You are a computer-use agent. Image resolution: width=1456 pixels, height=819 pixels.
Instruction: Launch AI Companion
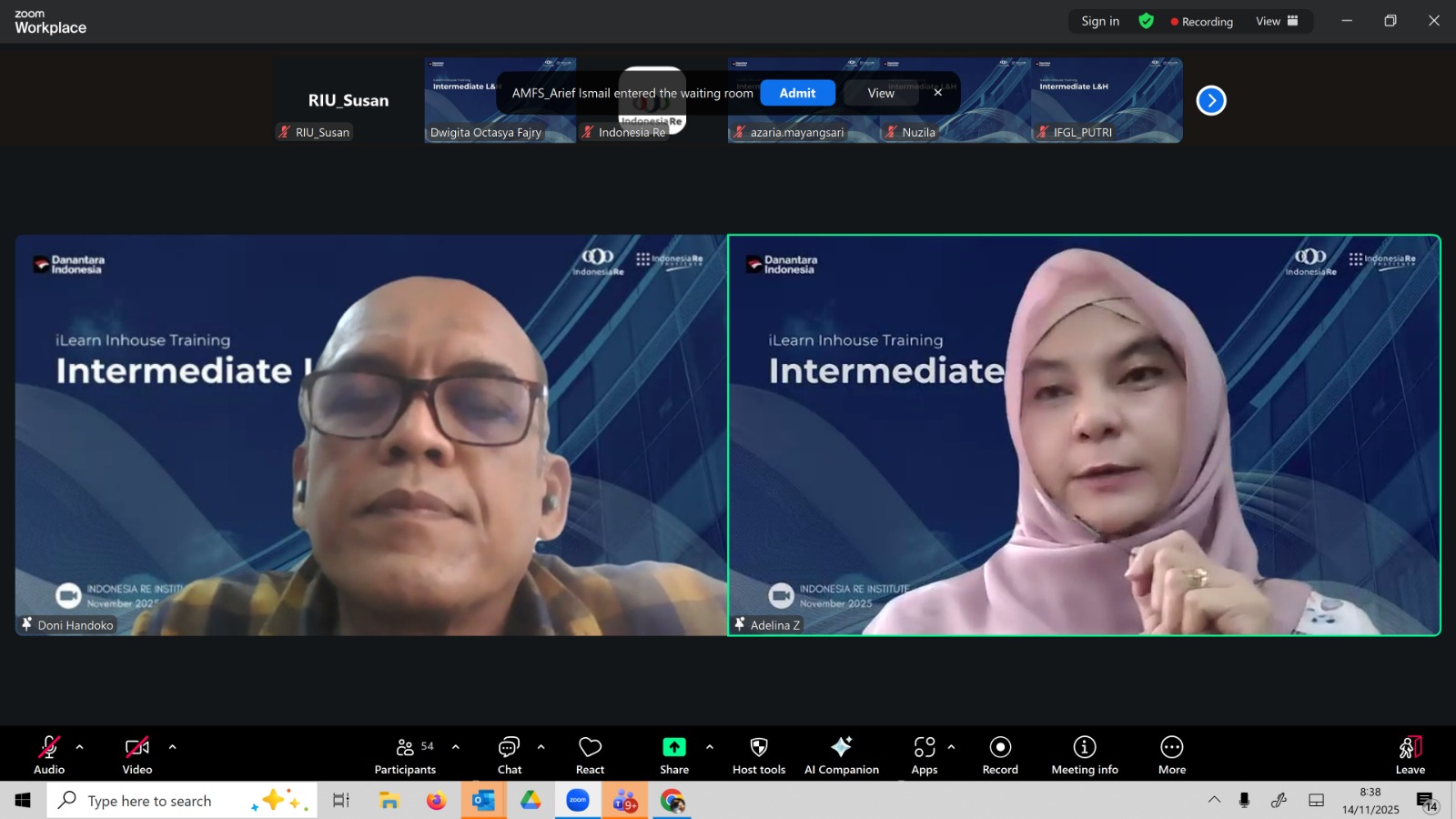tap(841, 755)
